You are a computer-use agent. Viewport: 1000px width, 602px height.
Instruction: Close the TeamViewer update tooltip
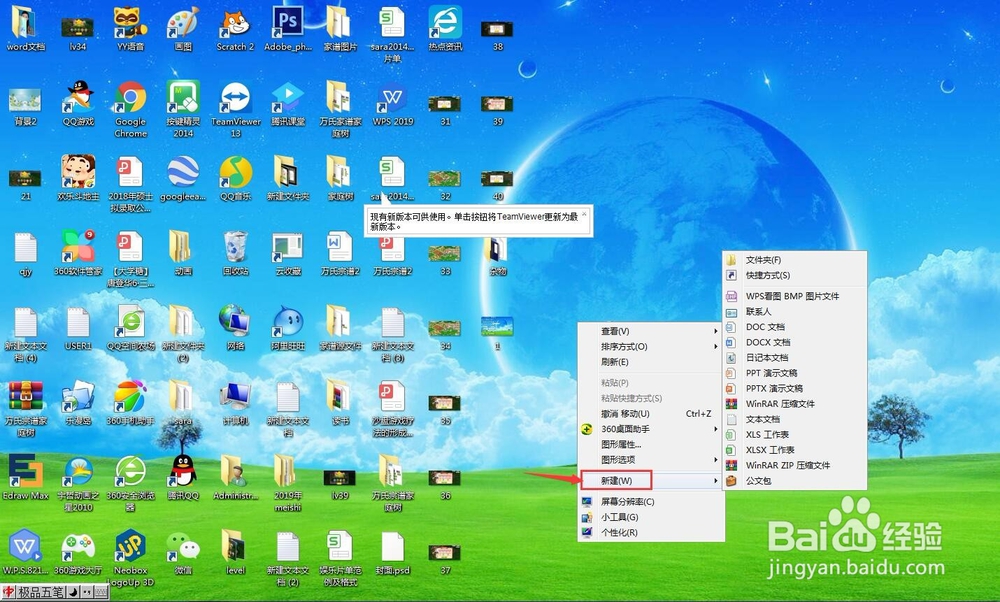point(584,214)
